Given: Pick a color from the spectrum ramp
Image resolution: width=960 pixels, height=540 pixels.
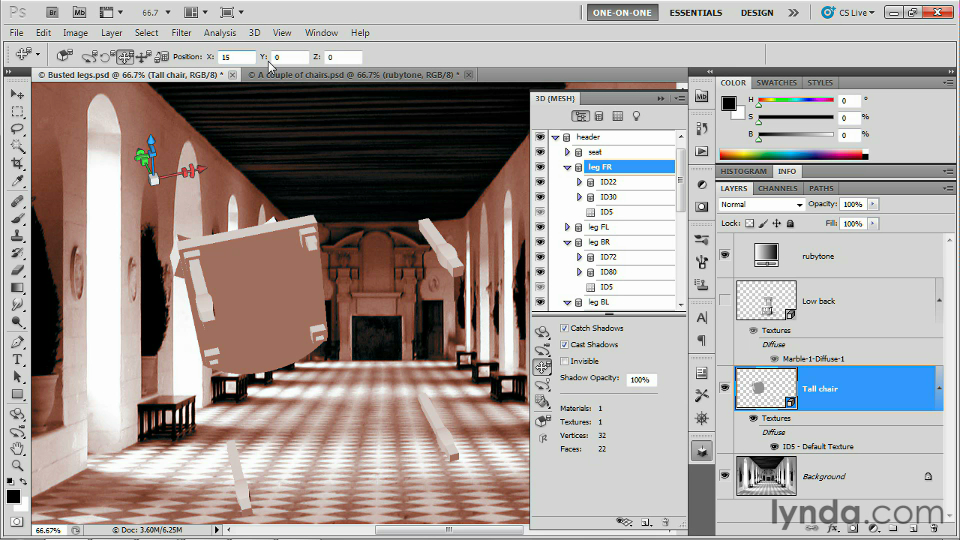Looking at the screenshot, I should [x=793, y=154].
